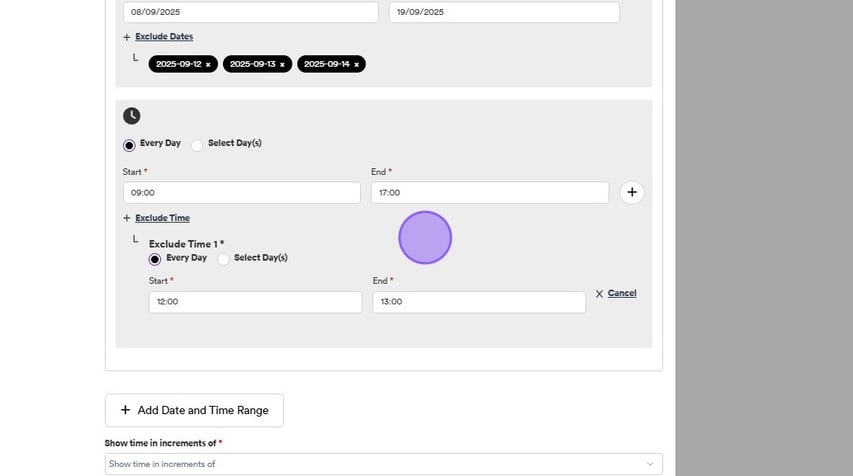Screen dimensions: 853x476
Task: Open the Show time in increments dropdown
Action: pyautogui.click(x=383, y=464)
